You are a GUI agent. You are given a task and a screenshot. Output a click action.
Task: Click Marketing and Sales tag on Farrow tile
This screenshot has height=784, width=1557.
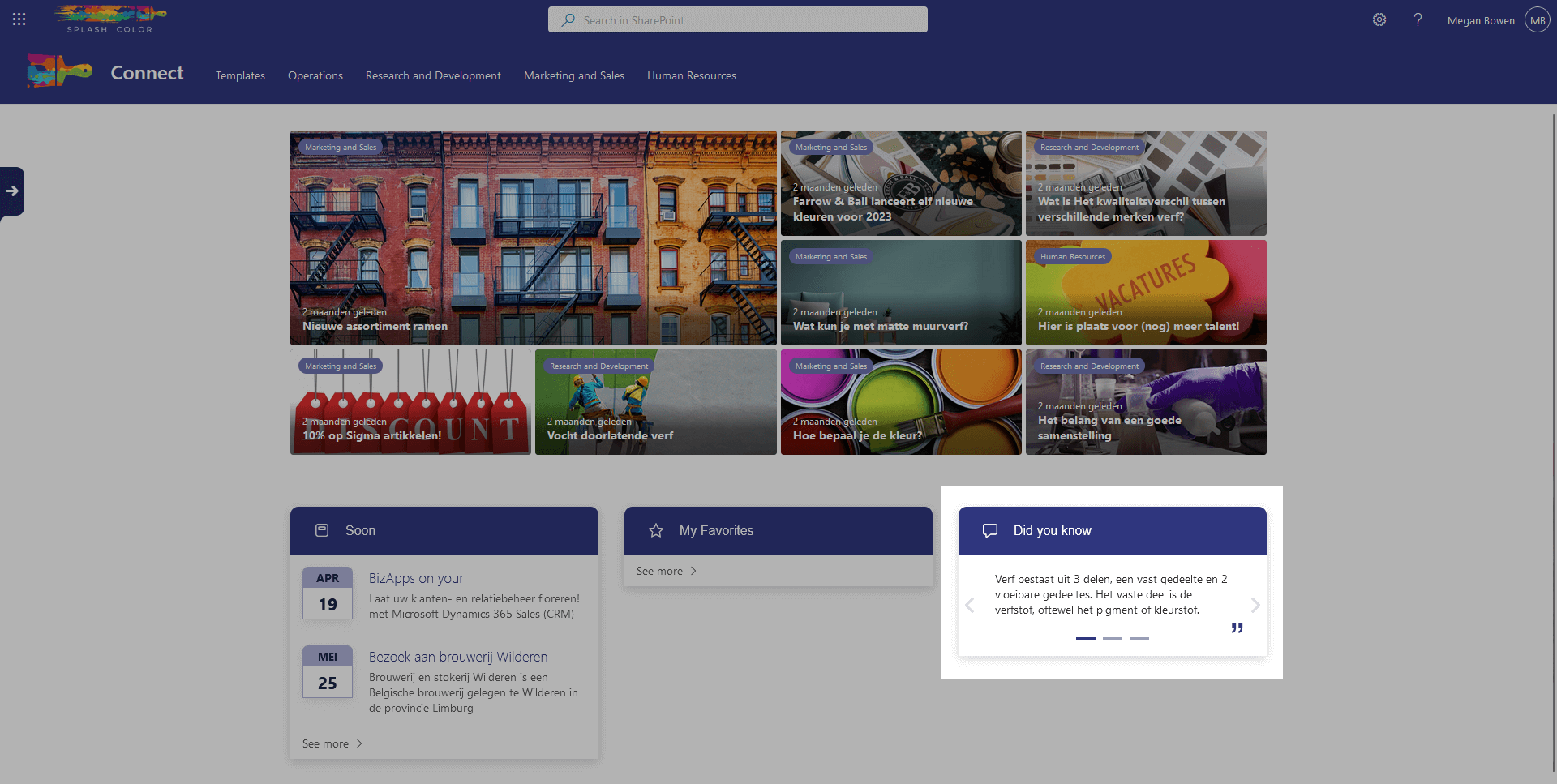831,148
